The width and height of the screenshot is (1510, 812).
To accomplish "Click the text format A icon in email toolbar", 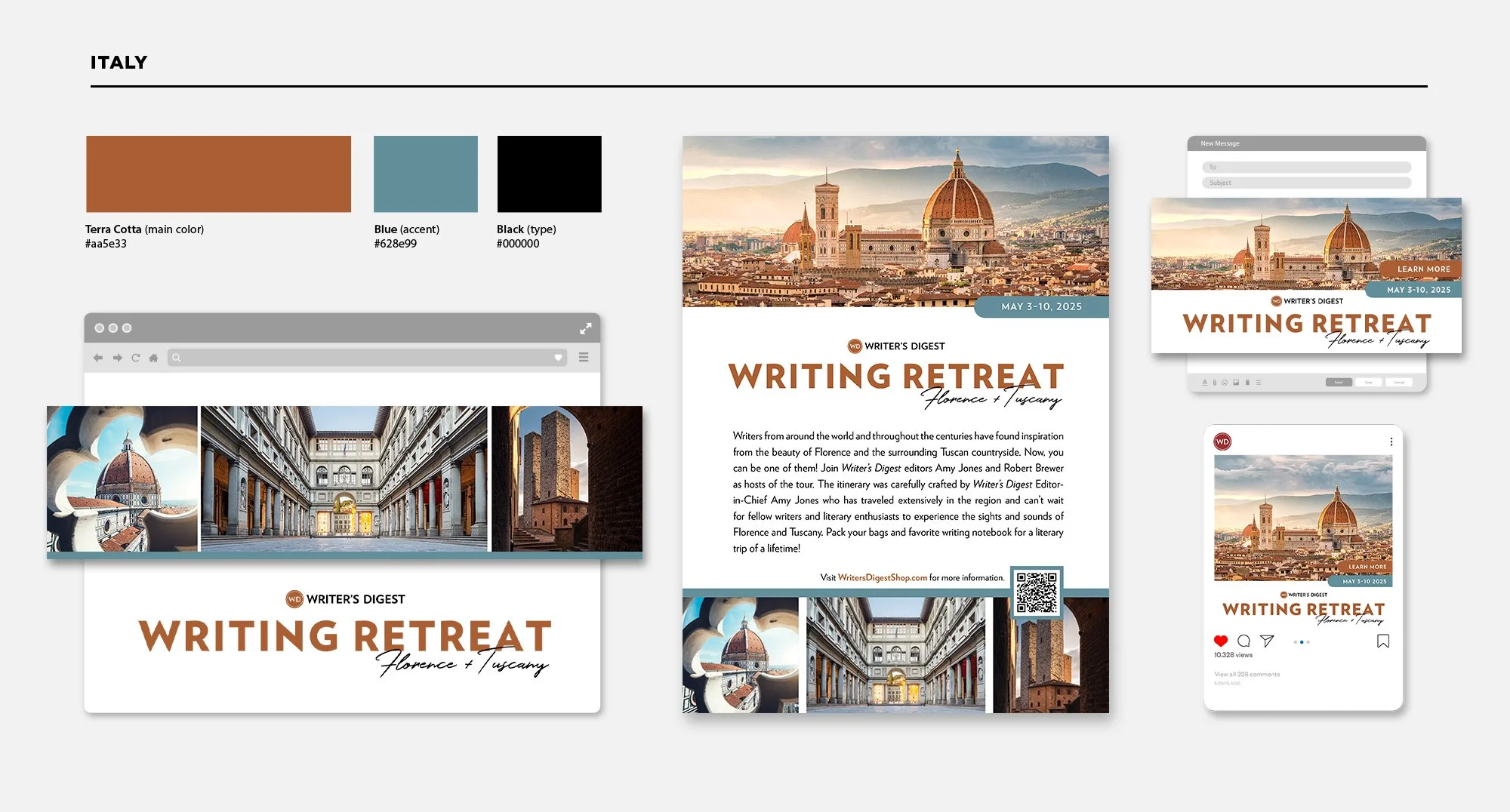I will click(x=1204, y=383).
